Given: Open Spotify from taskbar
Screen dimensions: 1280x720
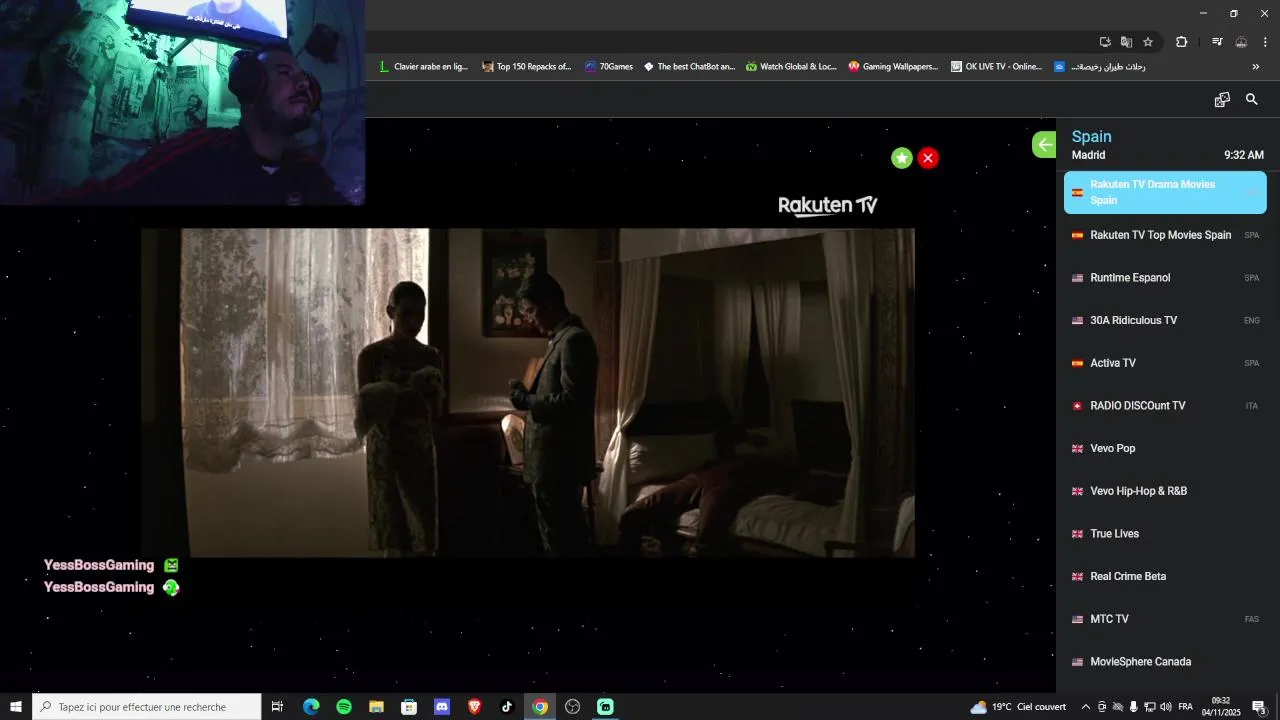Looking at the screenshot, I should click(x=344, y=707).
